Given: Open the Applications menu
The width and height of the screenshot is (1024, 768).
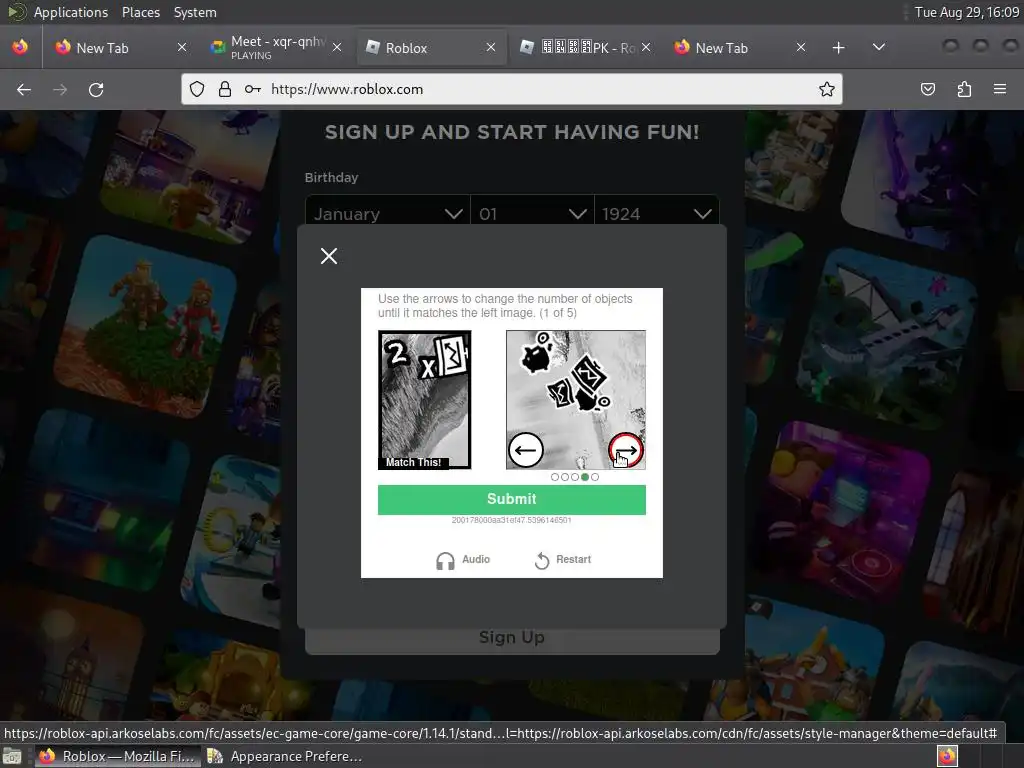Looking at the screenshot, I should (71, 12).
